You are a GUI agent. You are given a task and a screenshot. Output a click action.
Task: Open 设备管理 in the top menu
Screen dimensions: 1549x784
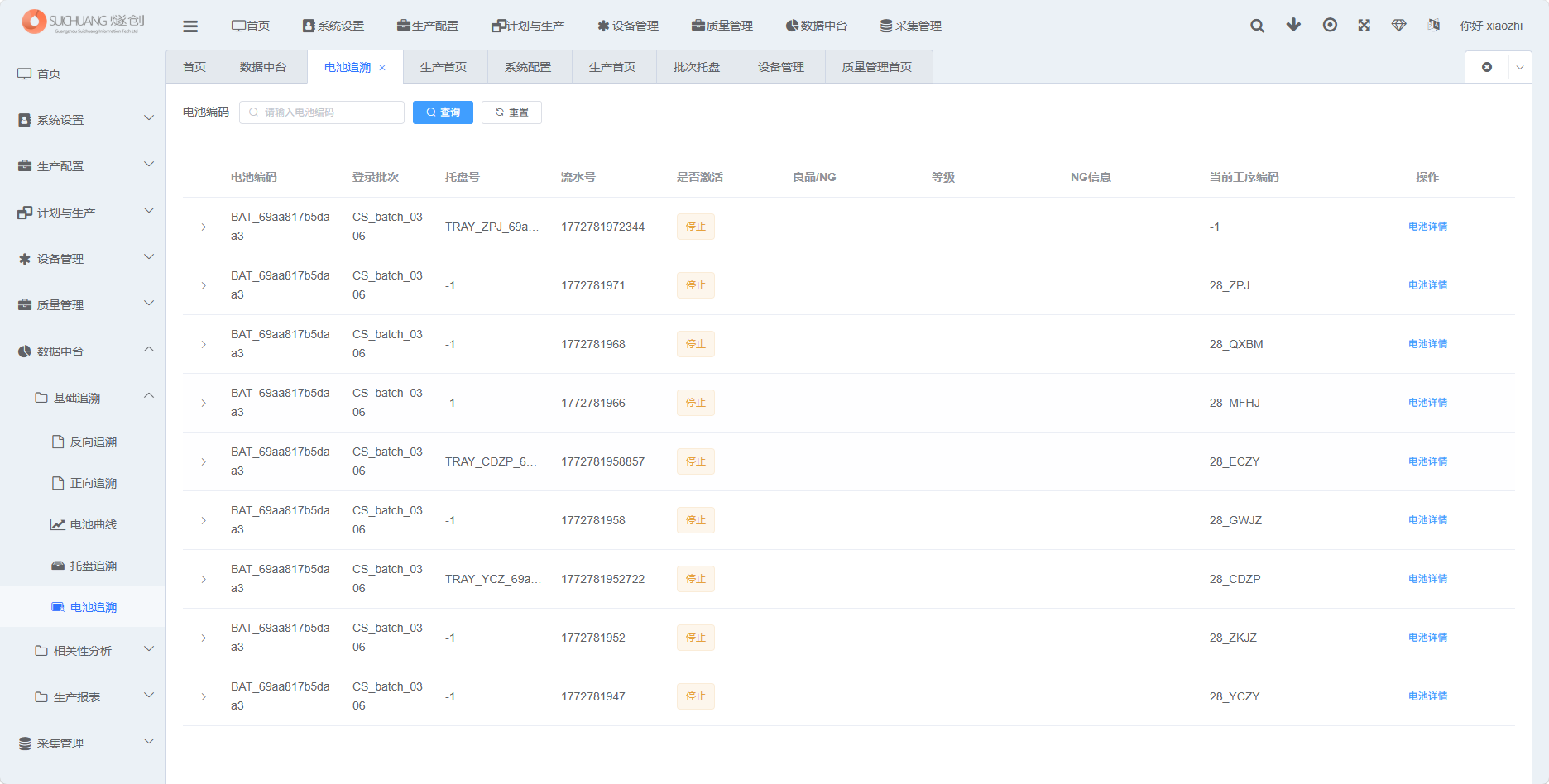[x=628, y=26]
